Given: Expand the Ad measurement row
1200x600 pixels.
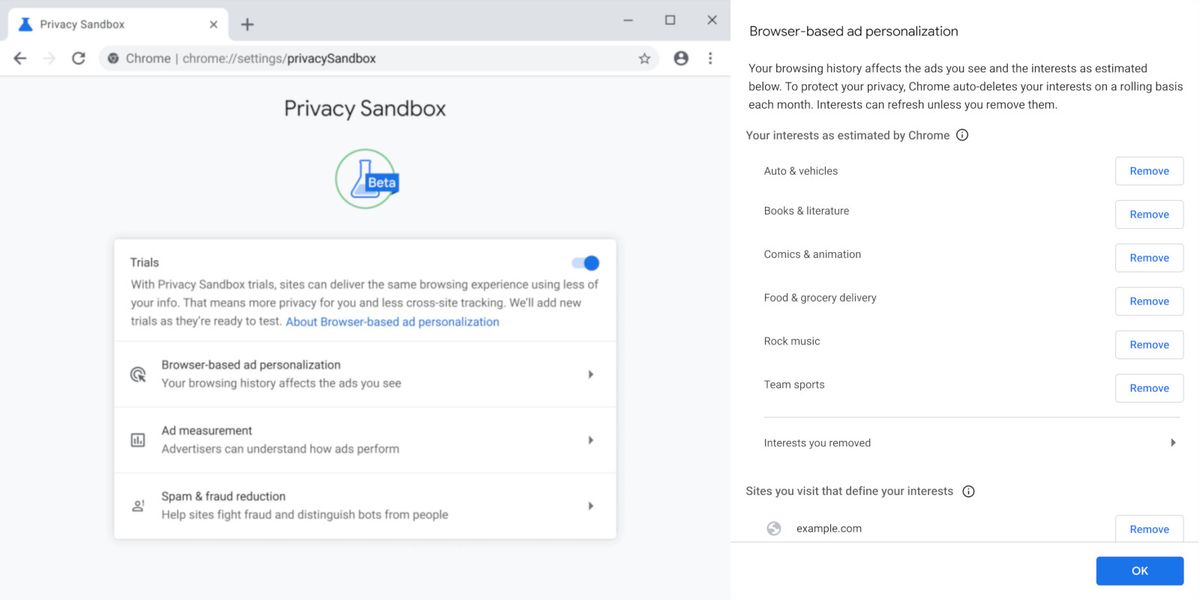Looking at the screenshot, I should (x=365, y=440).
